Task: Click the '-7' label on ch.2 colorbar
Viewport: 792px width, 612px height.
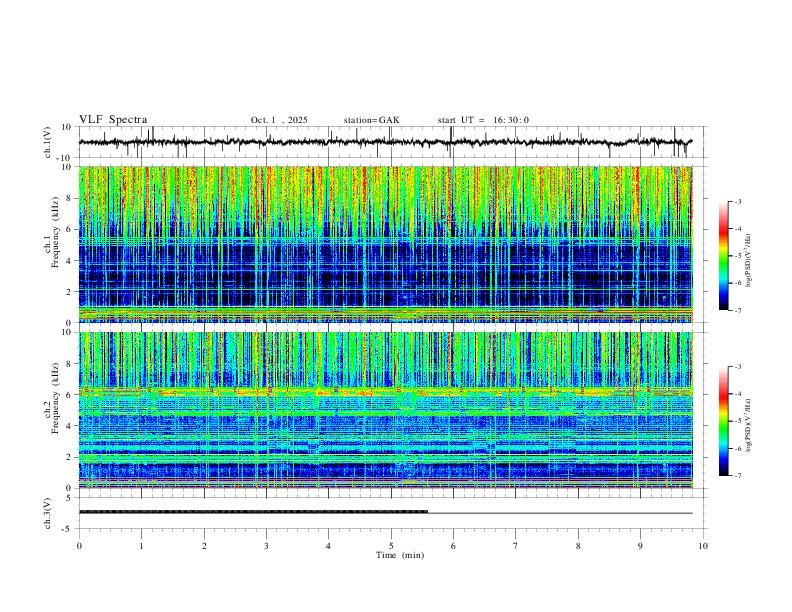Action: point(737,476)
